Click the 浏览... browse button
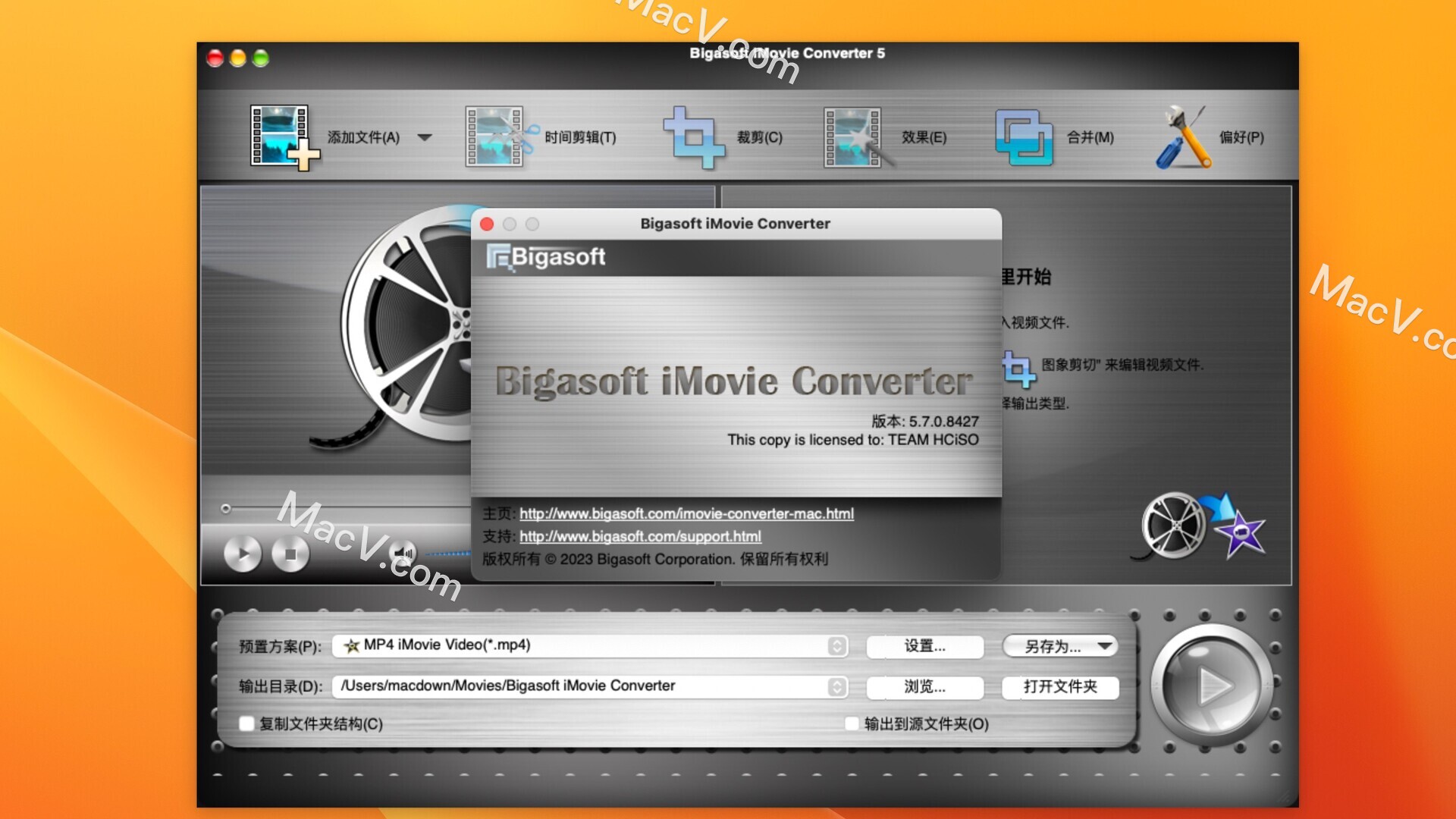1456x819 pixels. (x=924, y=687)
